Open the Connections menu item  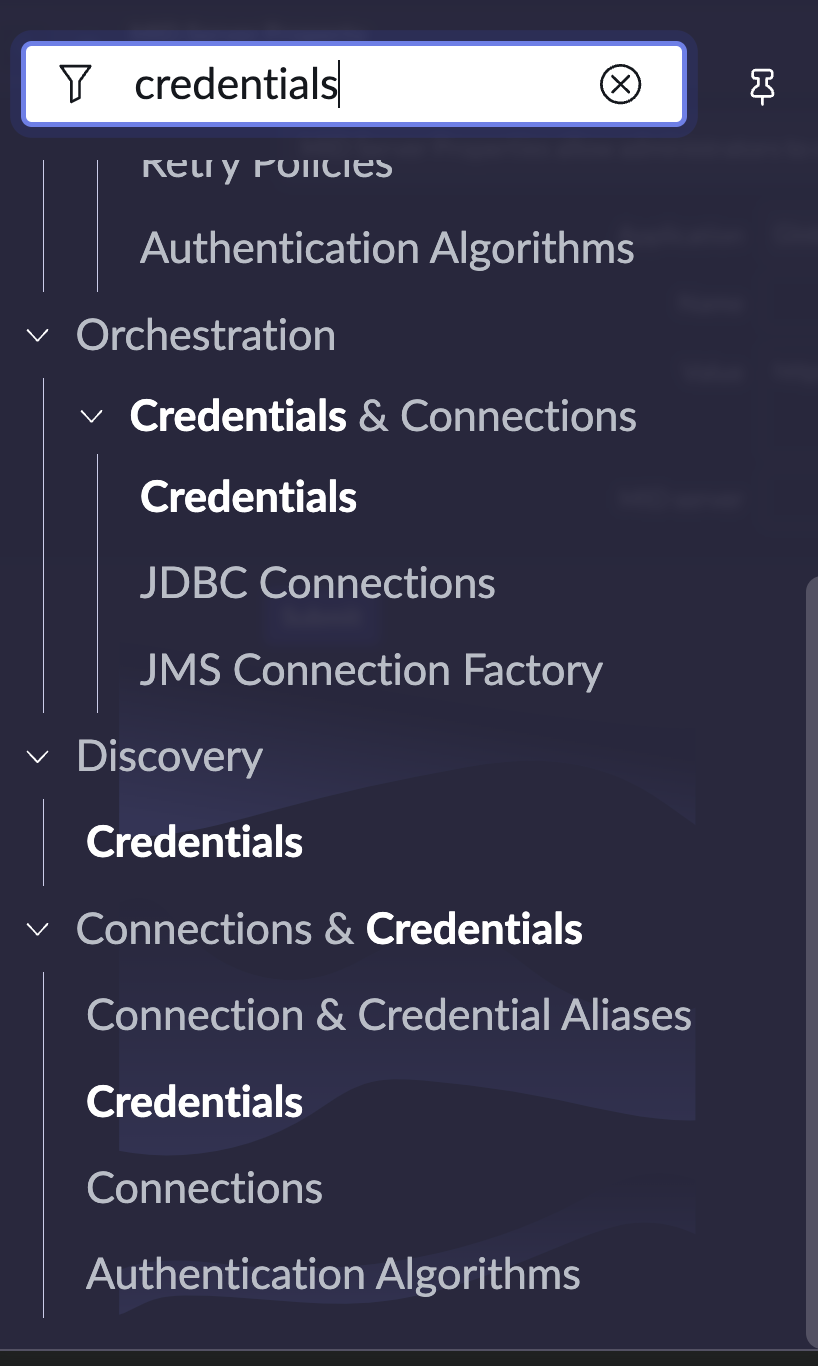point(204,1188)
